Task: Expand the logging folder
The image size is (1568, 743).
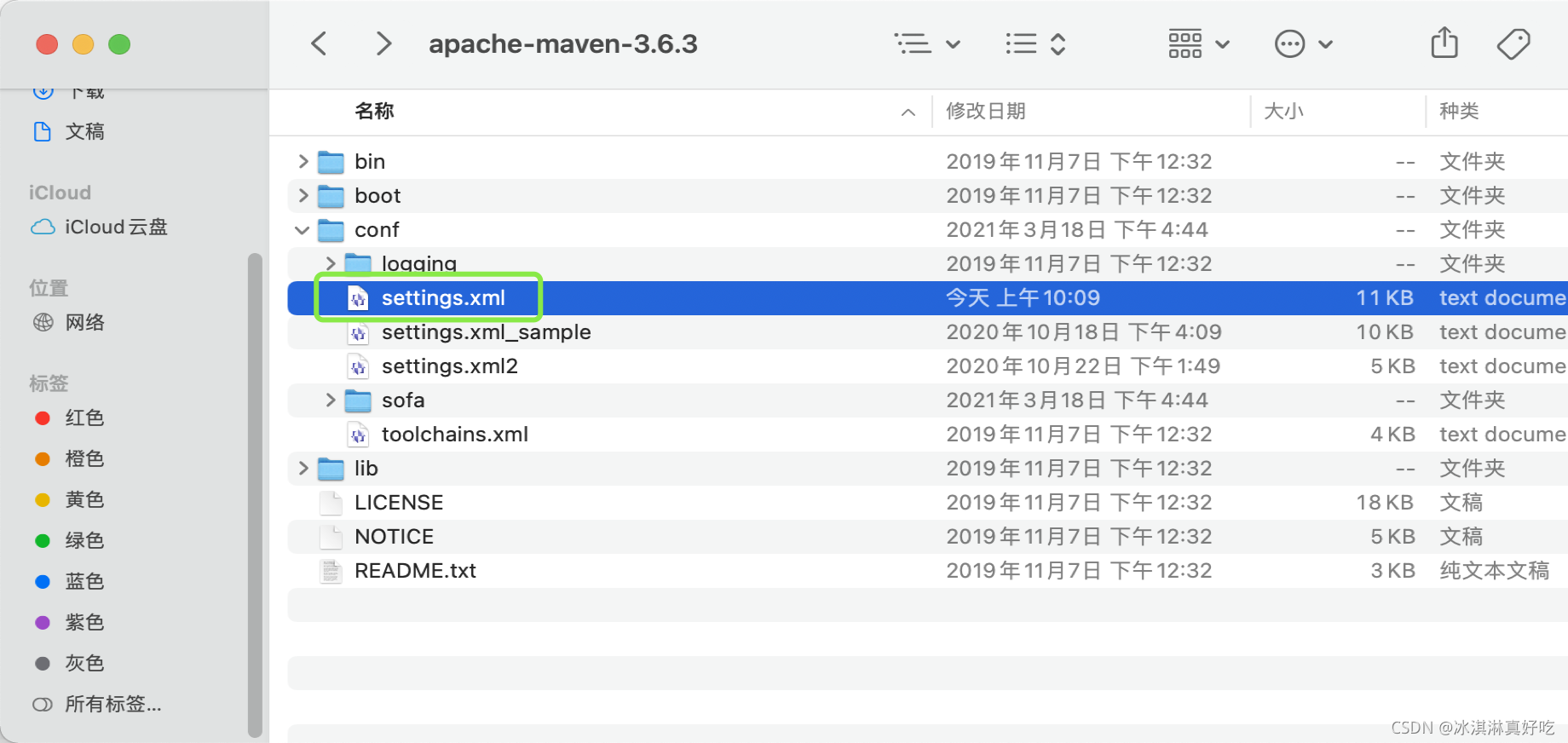Action: click(331, 263)
